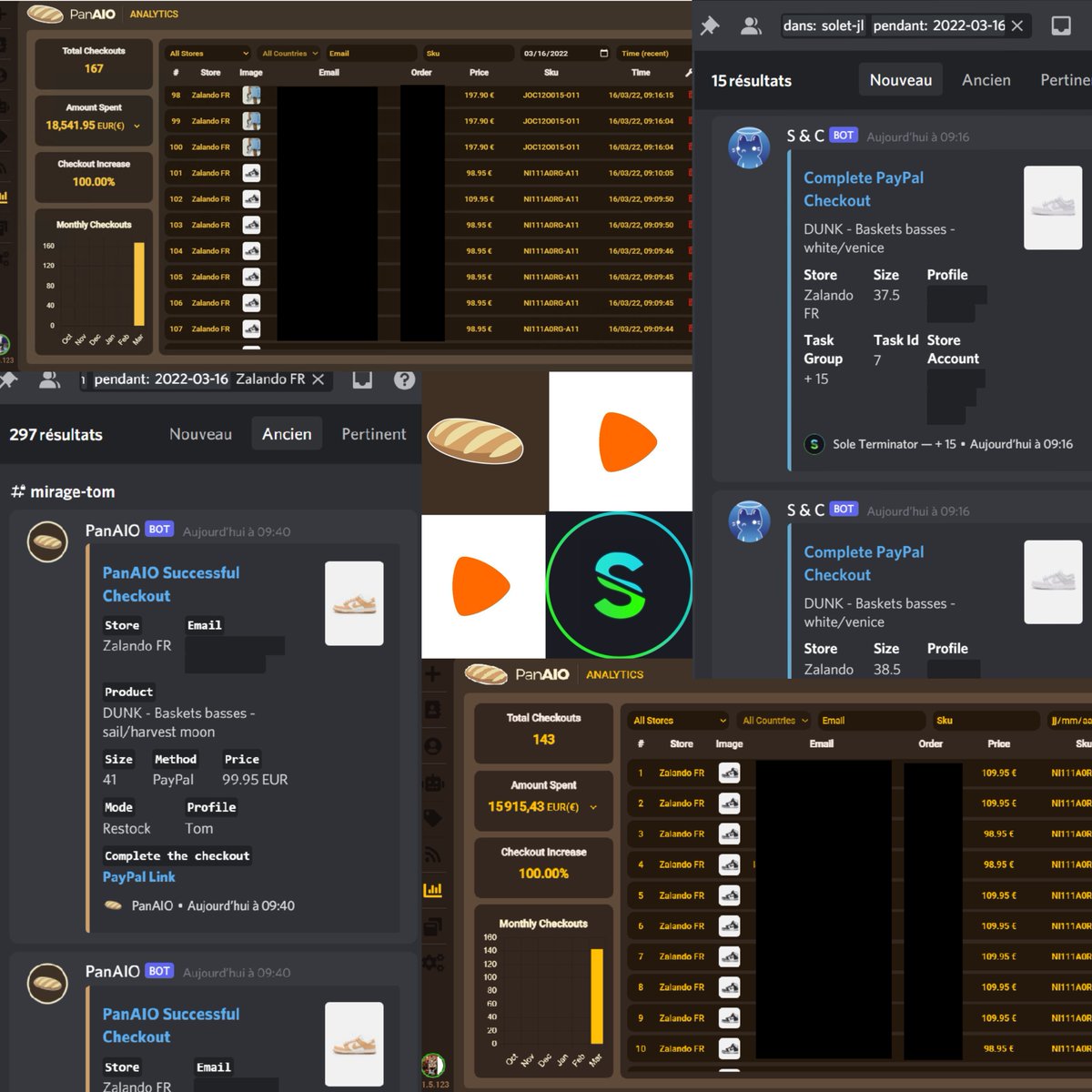Open All Stores dropdown in bottom analytics window
Image resolution: width=1092 pixels, height=1092 pixels.
tap(680, 721)
